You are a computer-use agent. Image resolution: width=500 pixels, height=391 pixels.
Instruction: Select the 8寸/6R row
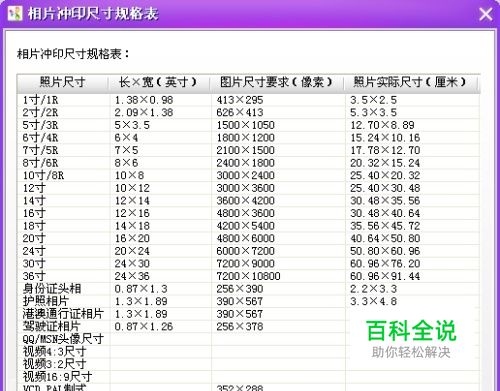[248, 163]
